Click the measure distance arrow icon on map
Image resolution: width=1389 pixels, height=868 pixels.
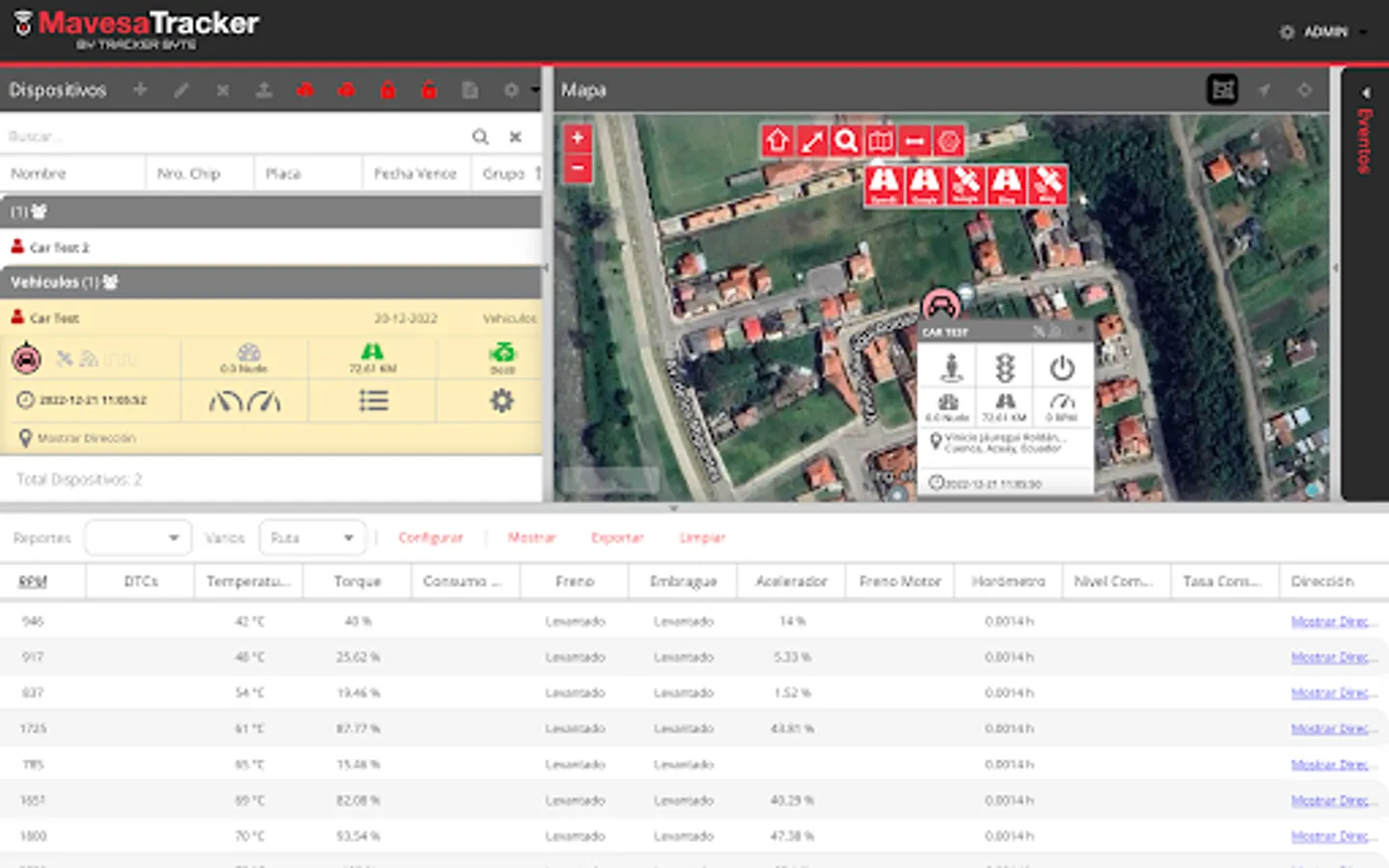812,142
